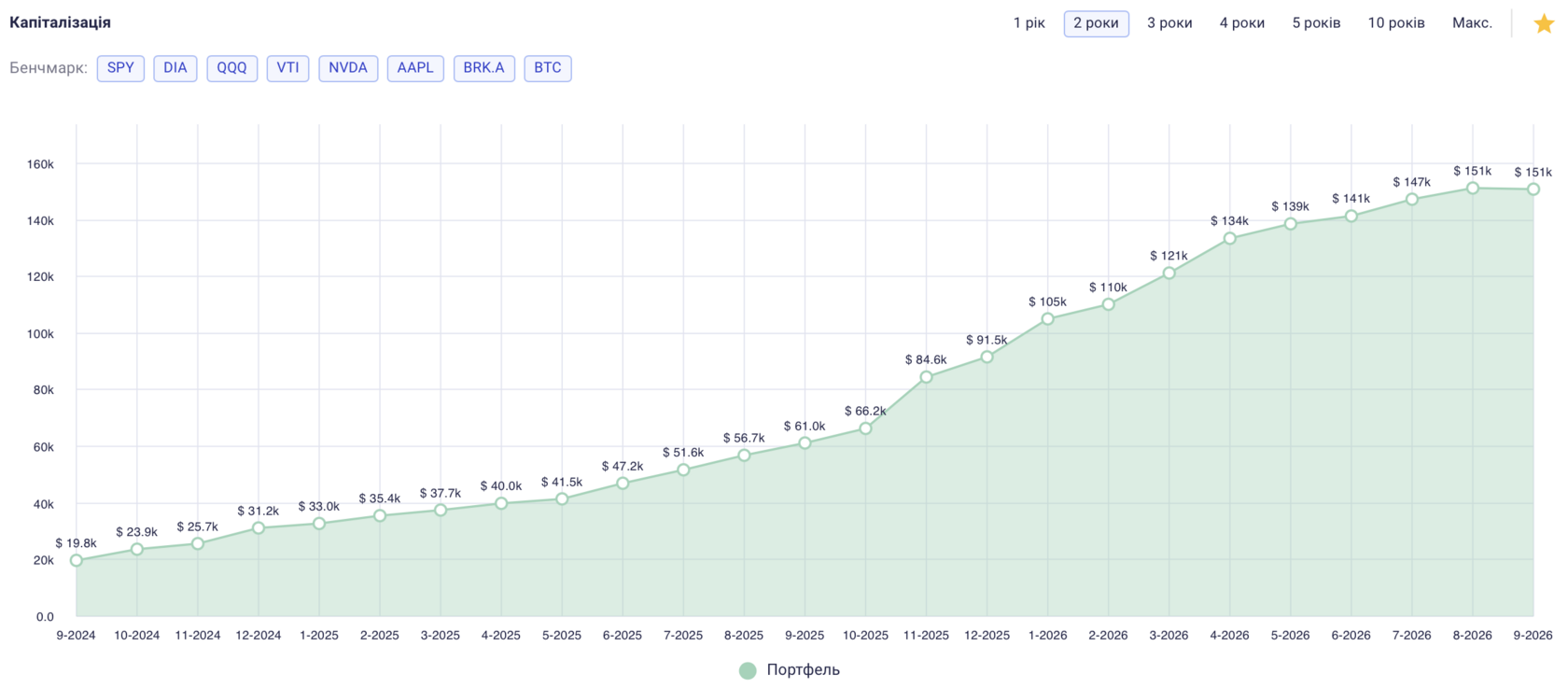Click the 9-2024 axis label

pyautogui.click(x=77, y=636)
